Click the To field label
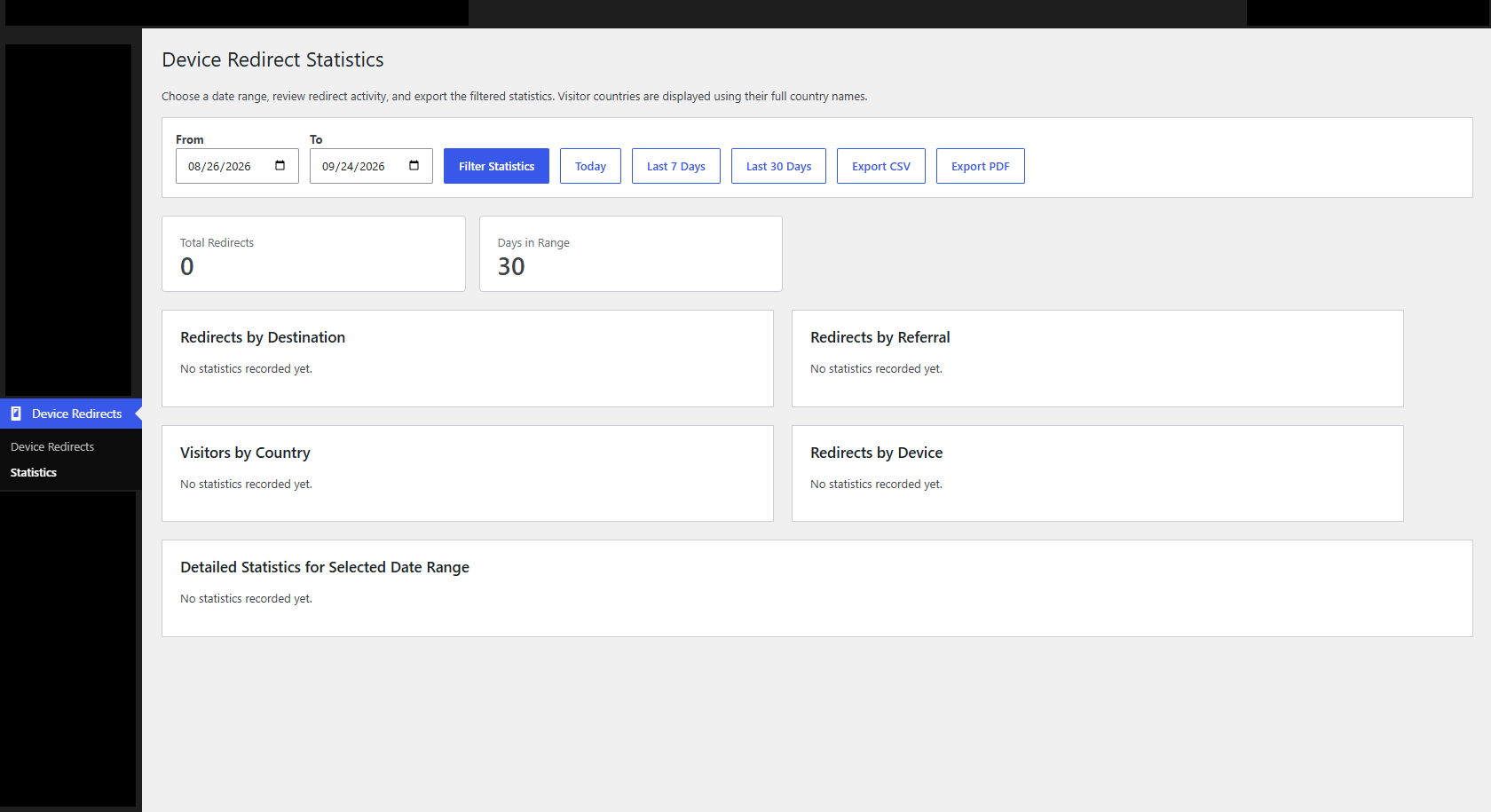The image size is (1491, 812). click(316, 139)
